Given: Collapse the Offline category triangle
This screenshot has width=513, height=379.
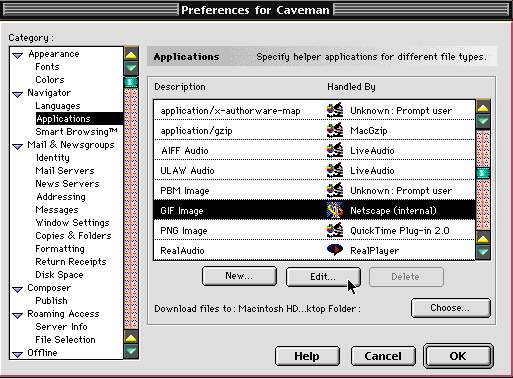Looking at the screenshot, I should click(x=17, y=354).
